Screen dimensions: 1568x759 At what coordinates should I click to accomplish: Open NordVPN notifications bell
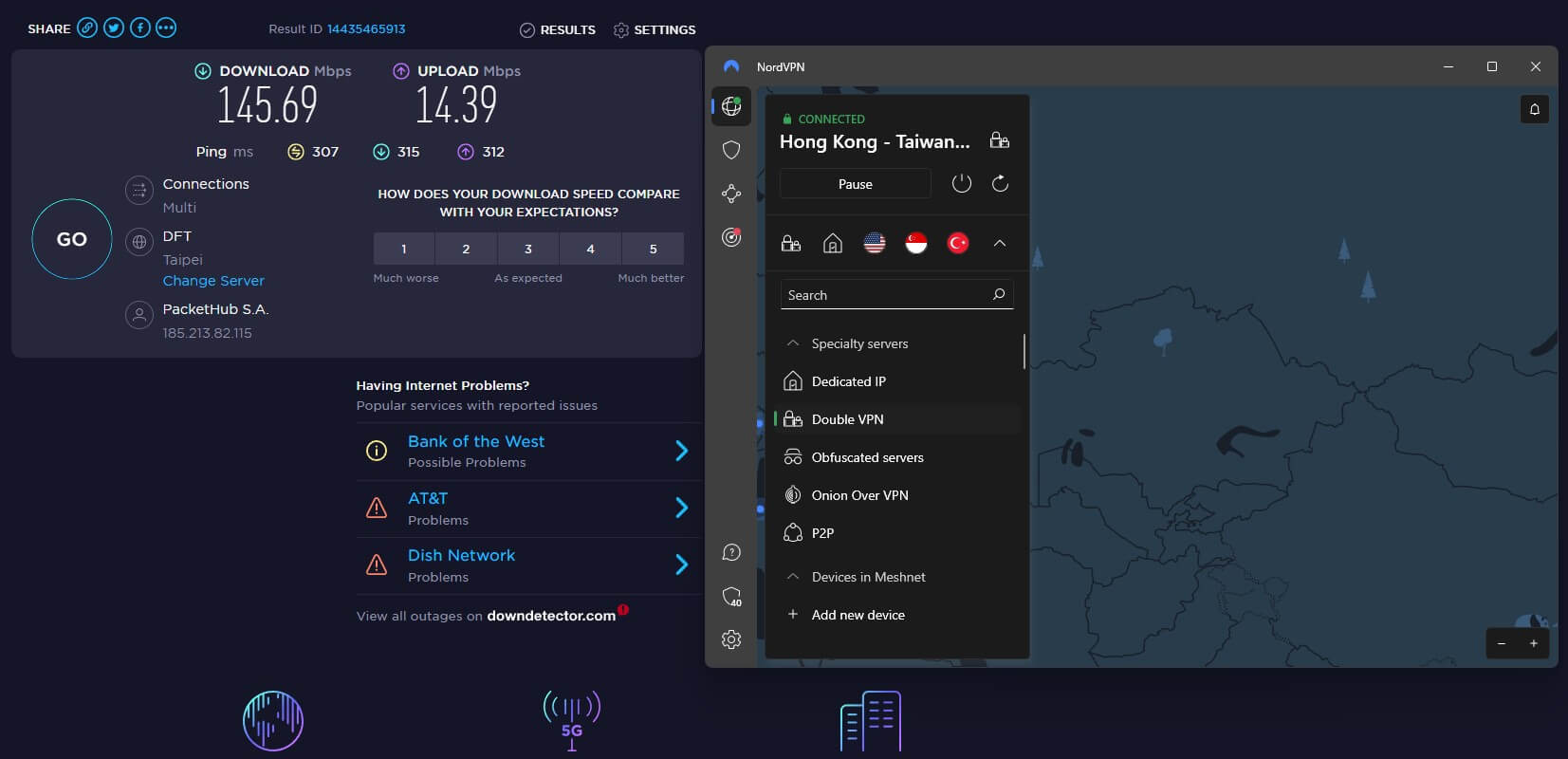(x=1535, y=109)
